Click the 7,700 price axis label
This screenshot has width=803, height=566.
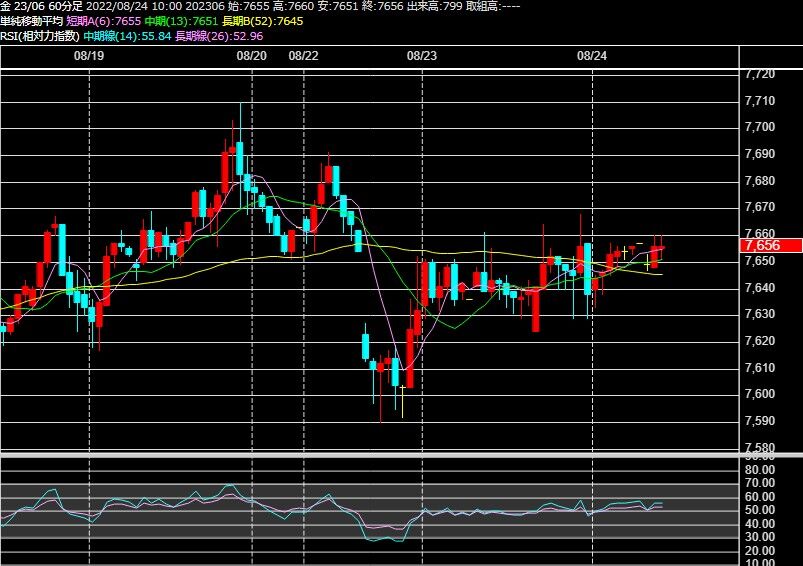point(760,127)
